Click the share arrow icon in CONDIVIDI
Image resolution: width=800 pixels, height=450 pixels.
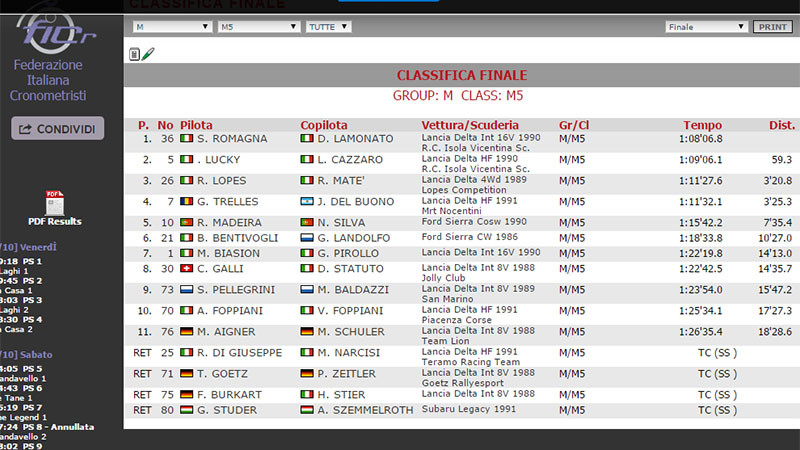pos(26,129)
